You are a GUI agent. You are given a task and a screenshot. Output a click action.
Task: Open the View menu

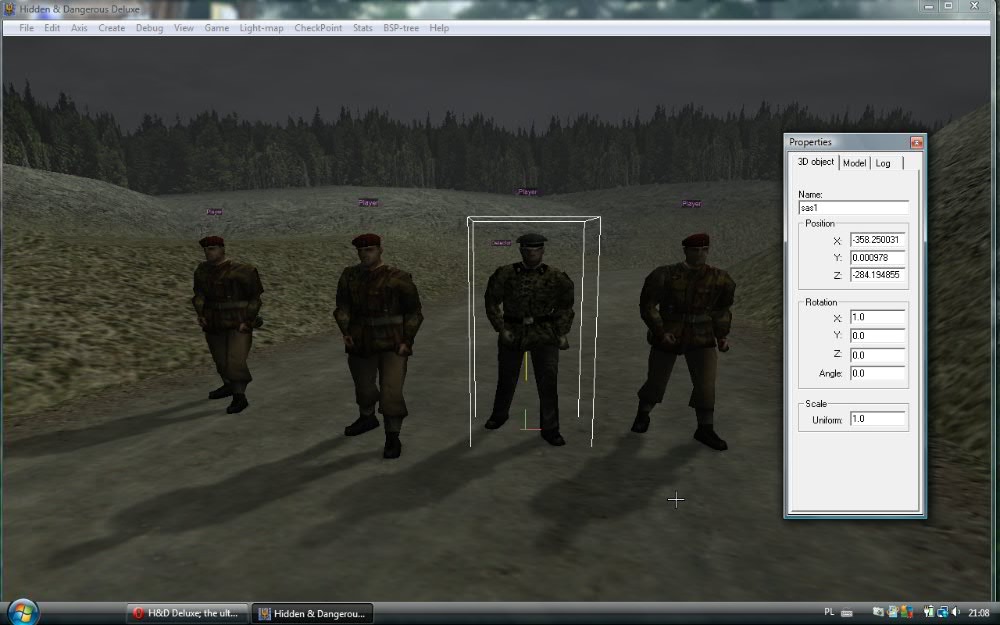pos(184,28)
